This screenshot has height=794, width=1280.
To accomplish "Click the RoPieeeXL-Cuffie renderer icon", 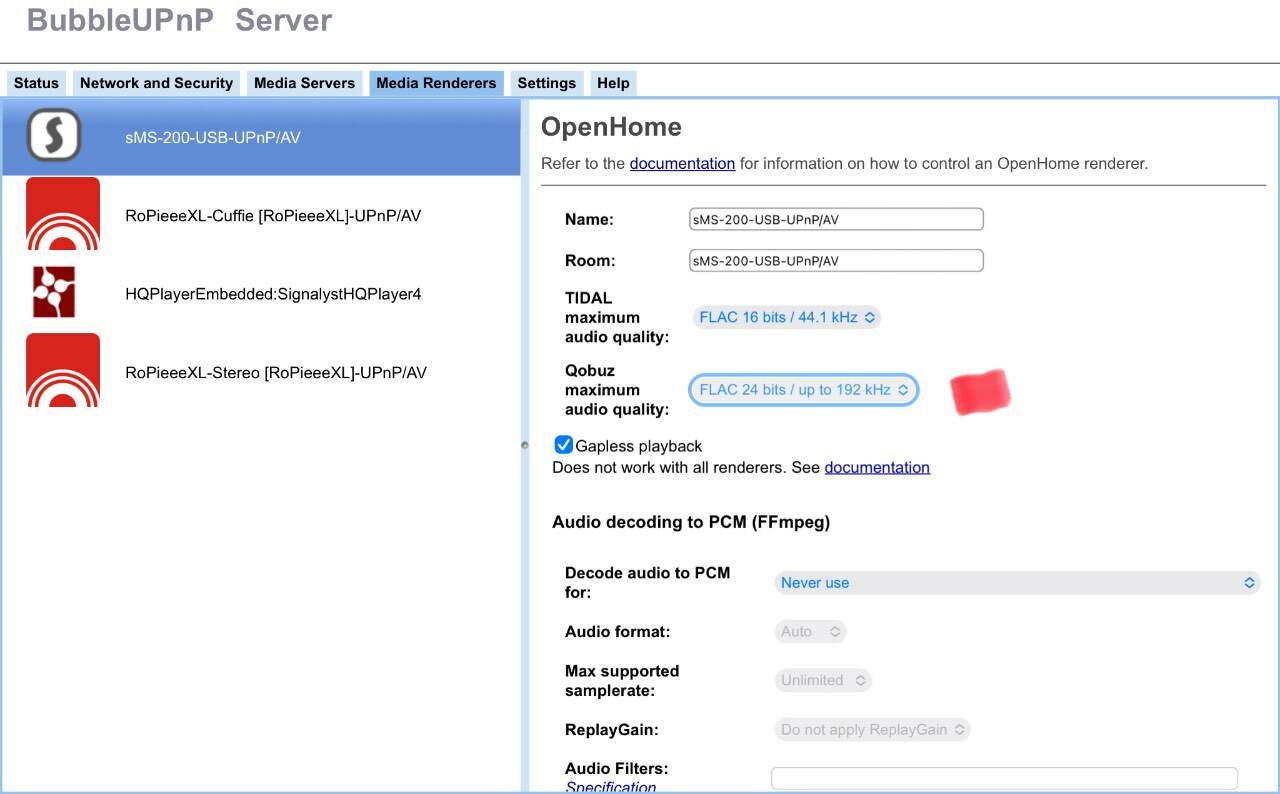I will [63, 214].
